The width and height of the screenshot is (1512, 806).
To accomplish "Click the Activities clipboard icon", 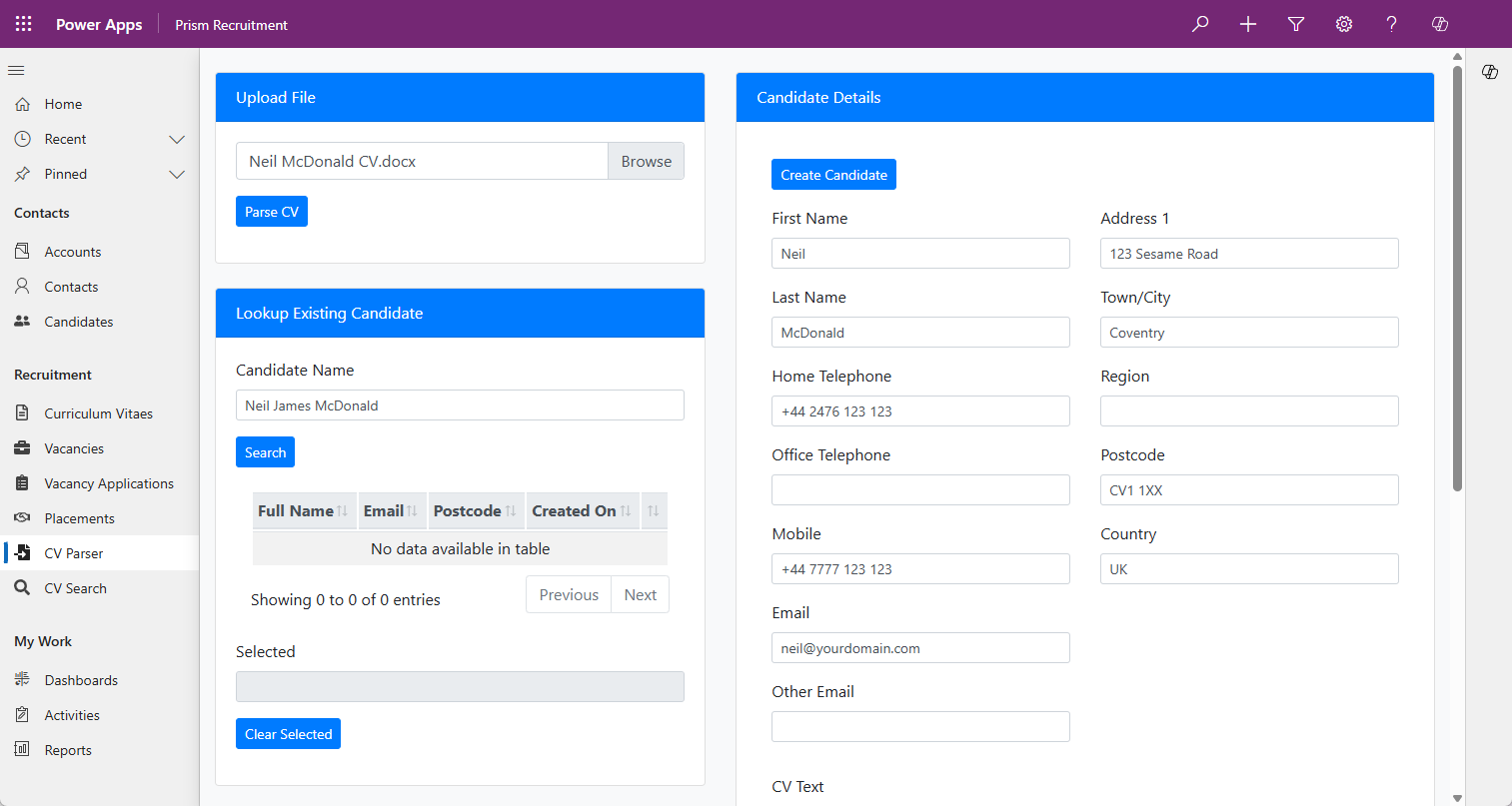I will [22, 715].
